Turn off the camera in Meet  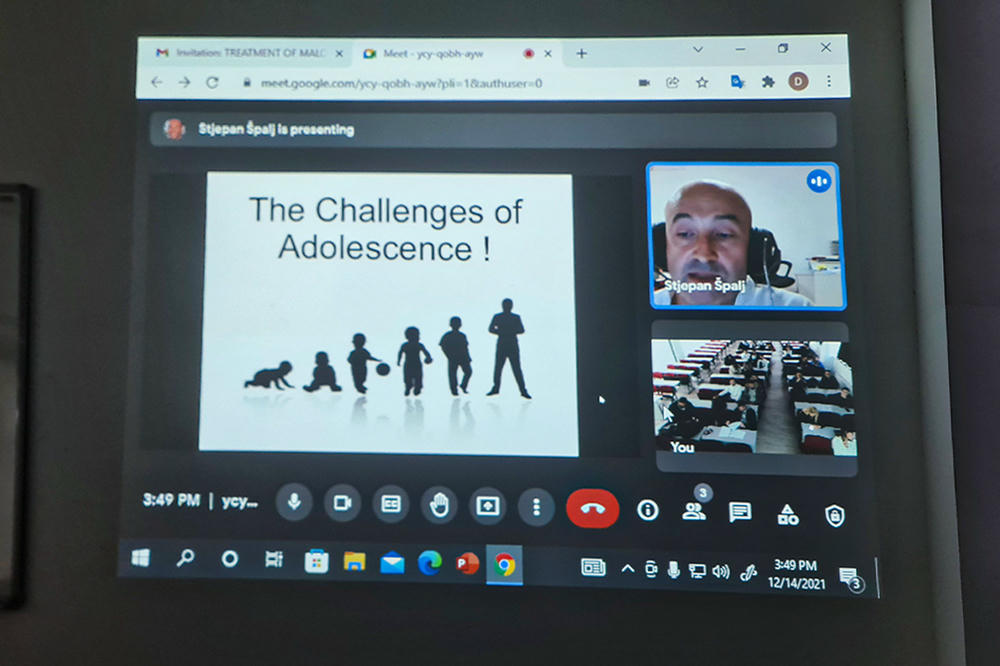342,505
